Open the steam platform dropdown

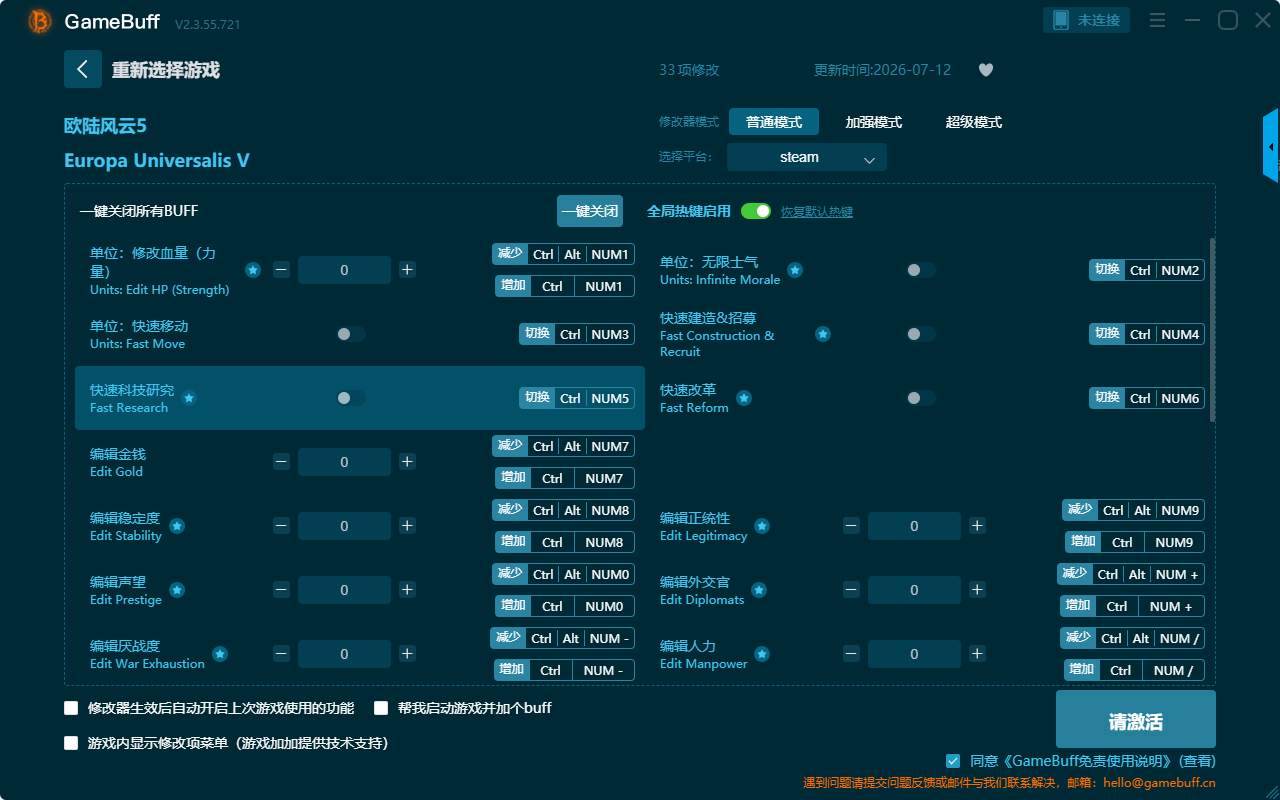(807, 157)
